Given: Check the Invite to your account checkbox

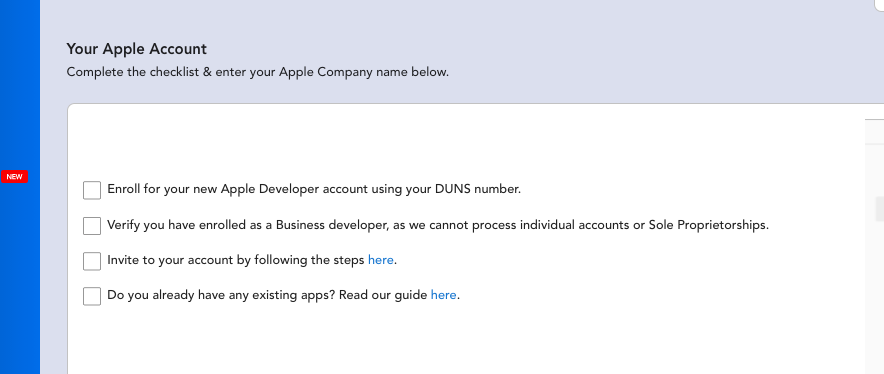Looking at the screenshot, I should click(92, 261).
